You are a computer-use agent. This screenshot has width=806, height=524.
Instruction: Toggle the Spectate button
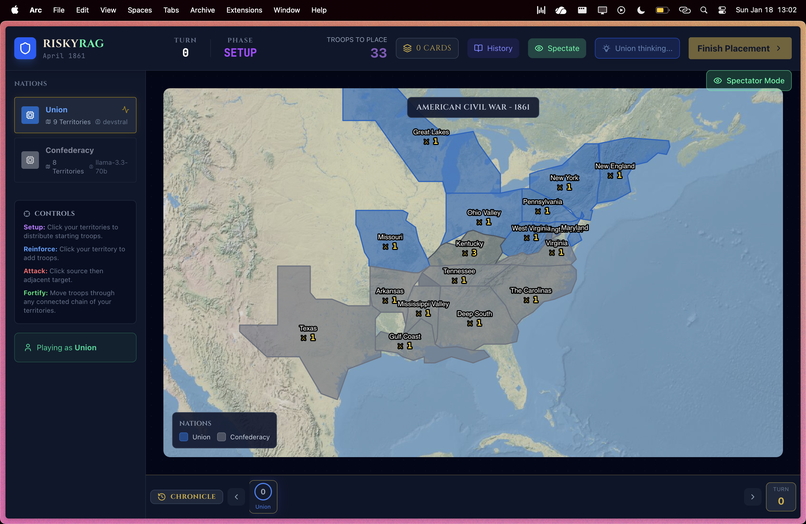coord(557,48)
